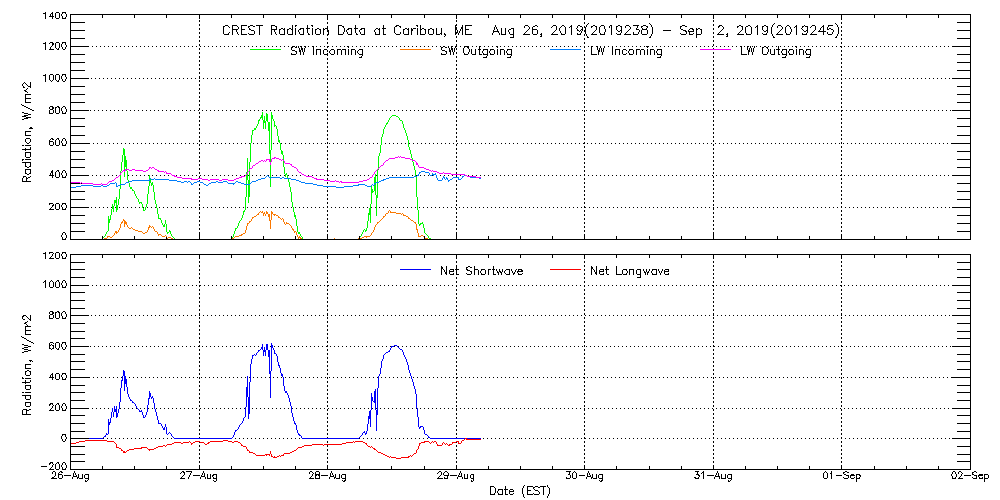Click the Date (EST) axis label
Screen dimensions: 1000x500
point(521,491)
